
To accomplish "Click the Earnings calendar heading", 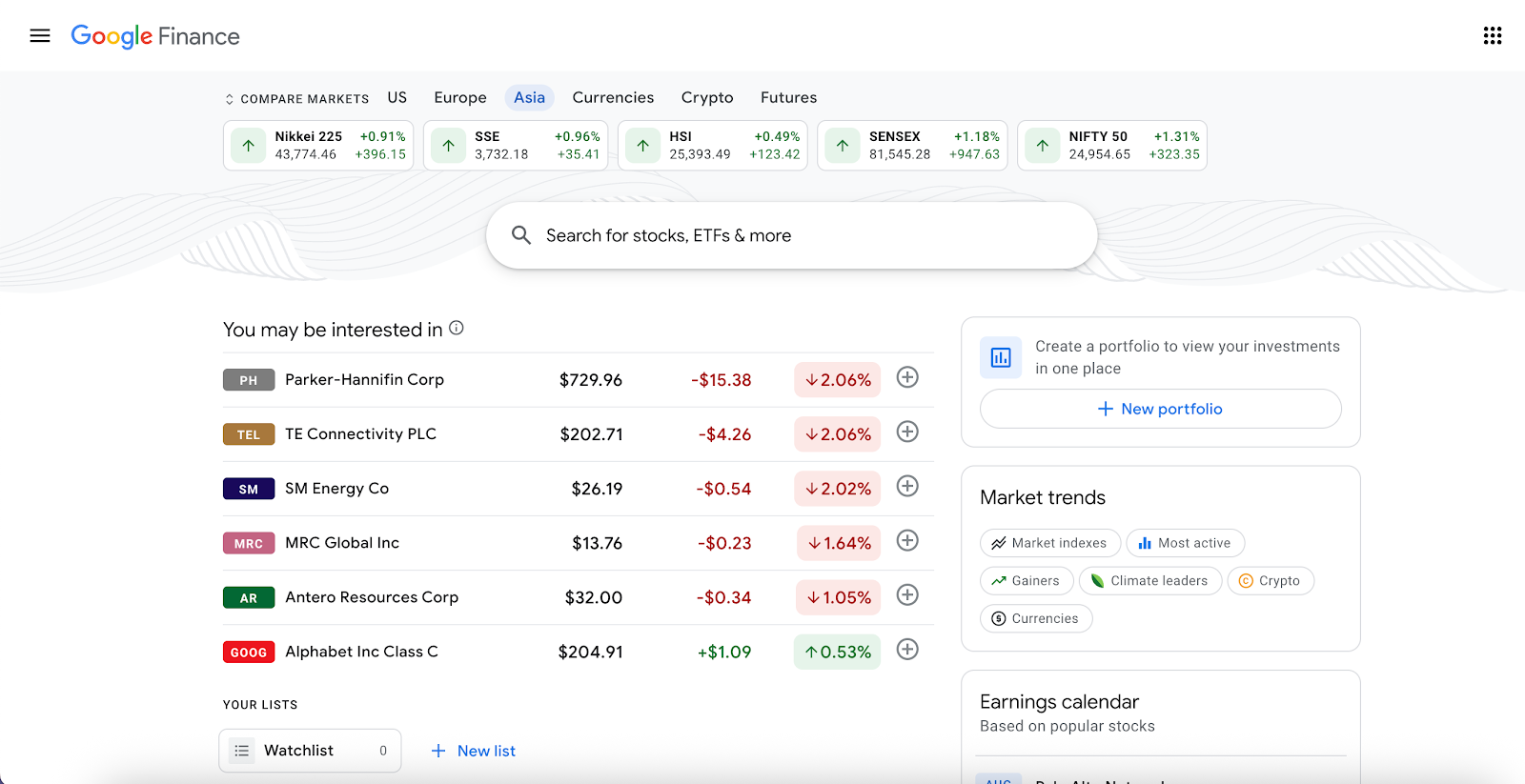I will (1060, 701).
